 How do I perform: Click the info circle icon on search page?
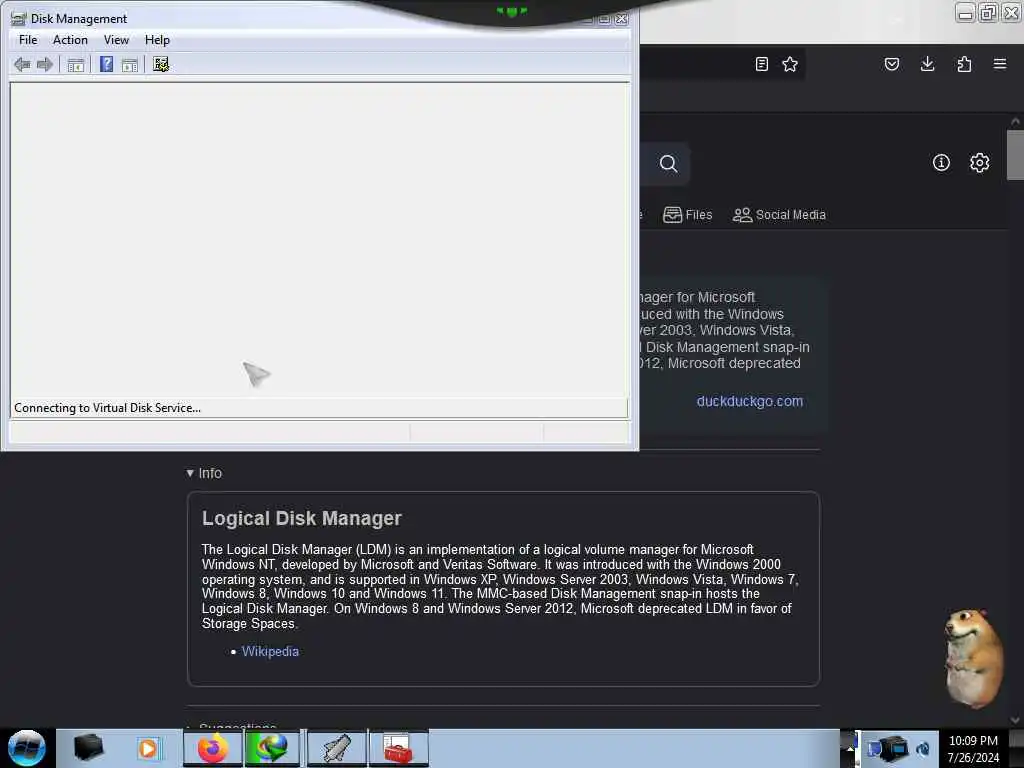[941, 163]
